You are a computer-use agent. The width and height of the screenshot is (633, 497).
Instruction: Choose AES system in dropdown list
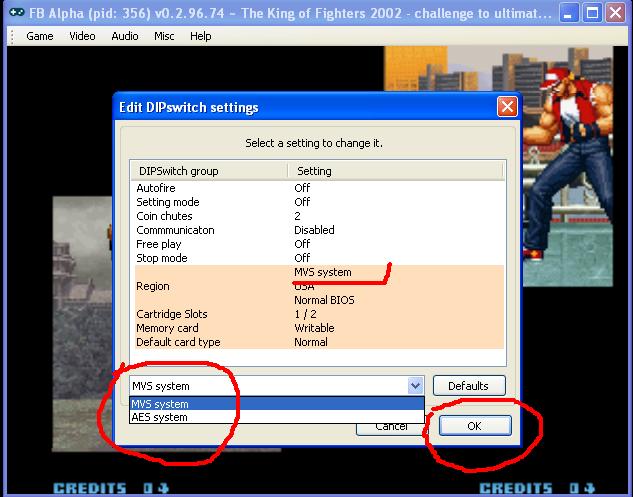coord(277,417)
